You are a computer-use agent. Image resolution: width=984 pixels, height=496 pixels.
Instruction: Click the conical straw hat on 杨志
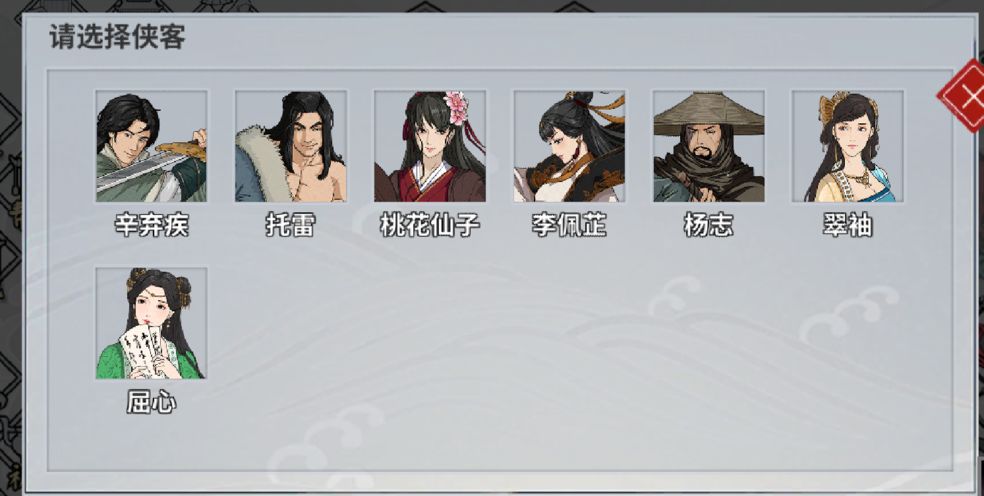pyautogui.click(x=709, y=114)
